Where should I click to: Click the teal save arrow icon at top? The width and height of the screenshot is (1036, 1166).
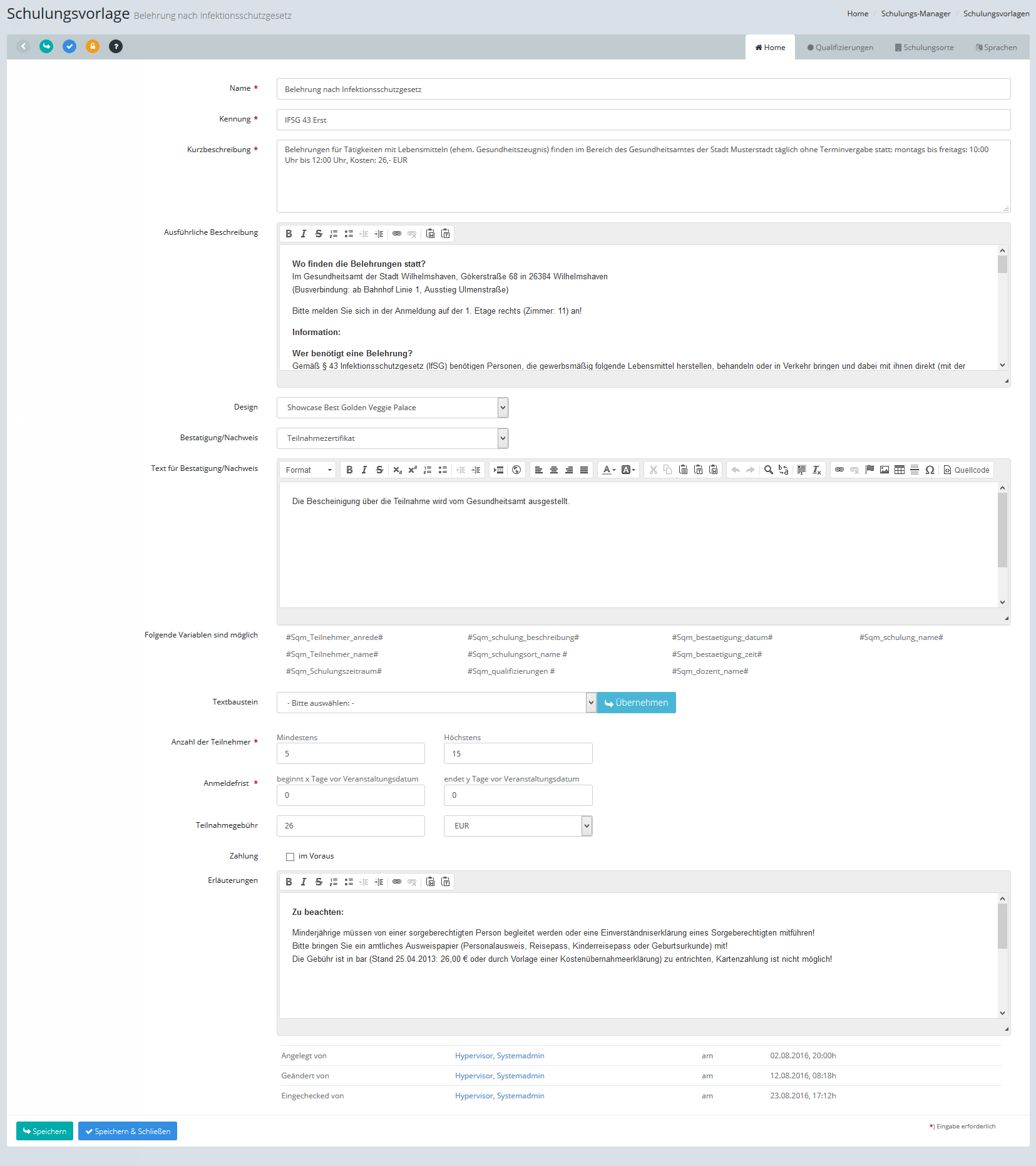pyautogui.click(x=46, y=46)
